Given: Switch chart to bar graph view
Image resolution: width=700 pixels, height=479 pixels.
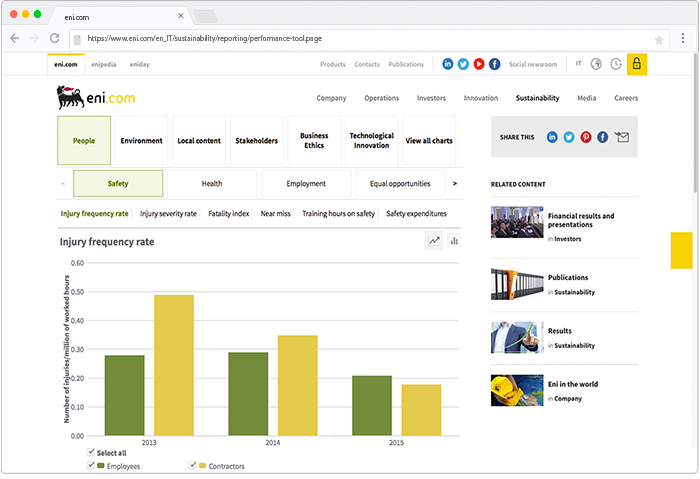Looking at the screenshot, I should click(x=453, y=241).
